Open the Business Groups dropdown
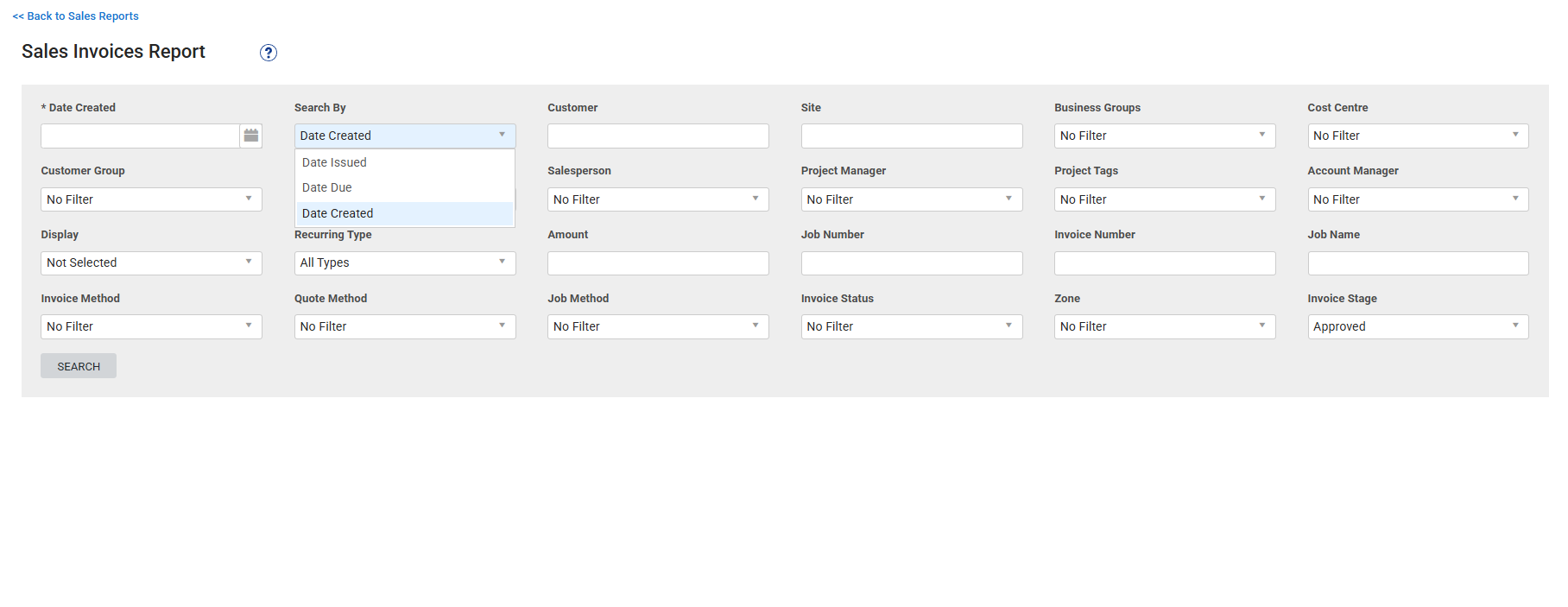 click(x=1164, y=136)
